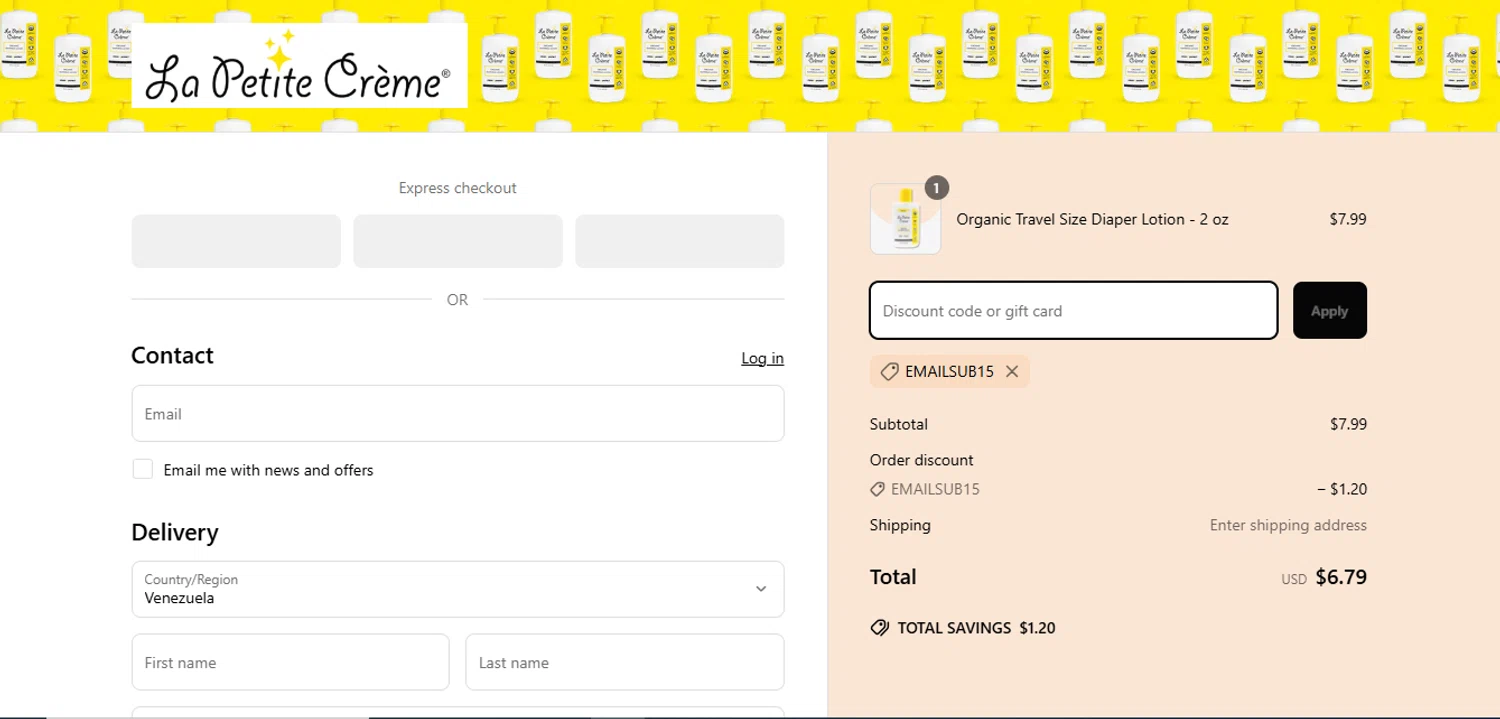Click the tag icon on EMAILSUB15 chip
1500x719 pixels.
(x=889, y=371)
